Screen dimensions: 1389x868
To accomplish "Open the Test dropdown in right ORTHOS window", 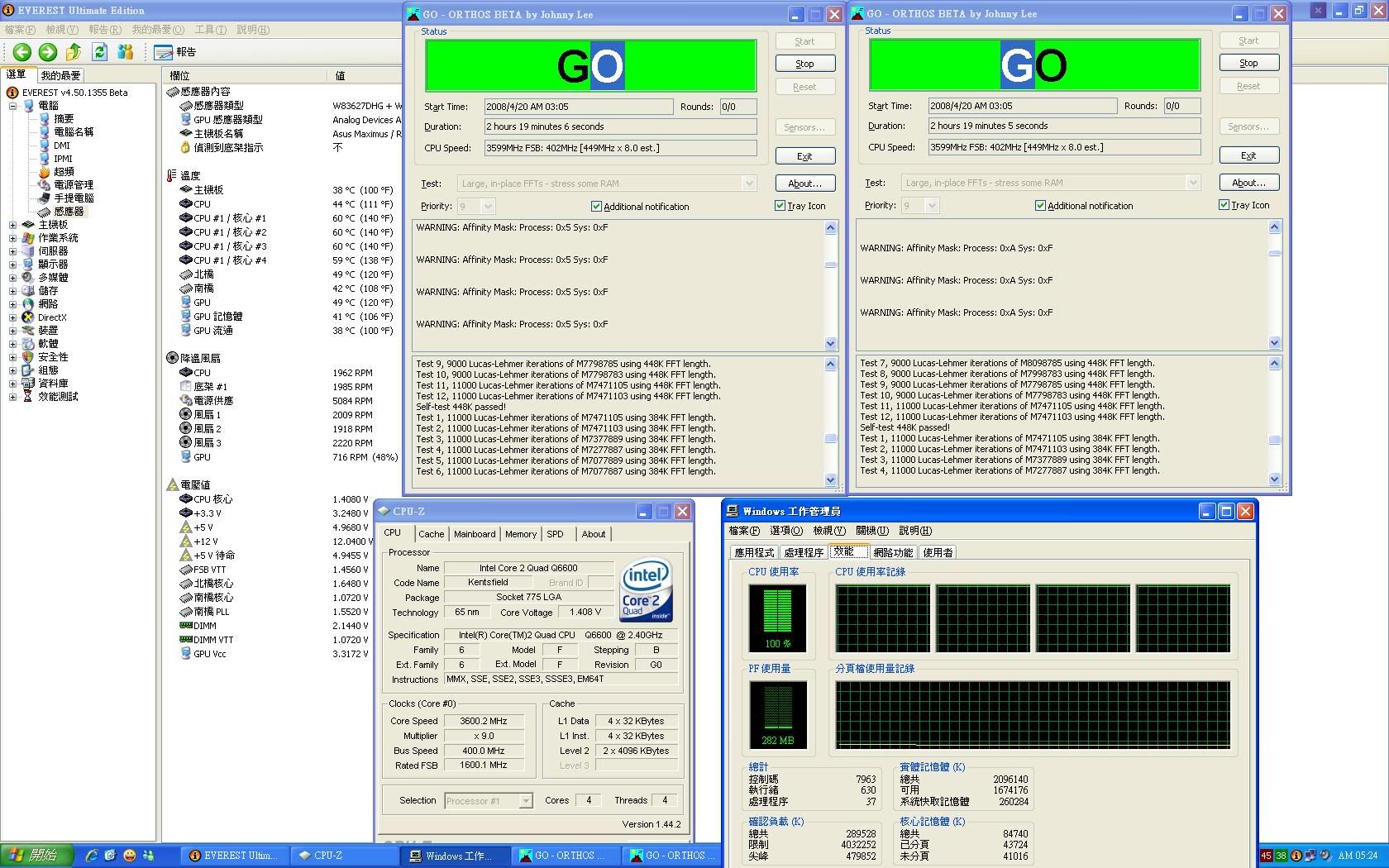I will tap(1193, 183).
